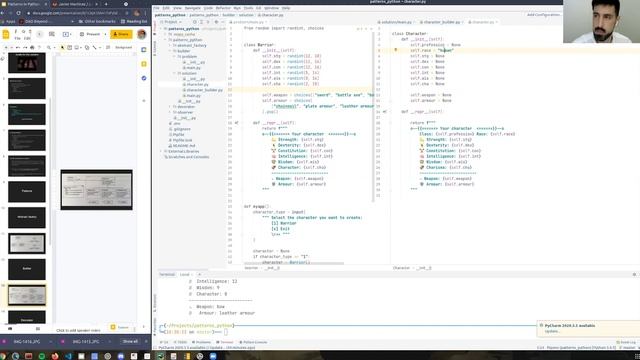Open the Present dropdown arrow
The image size is (640, 360).
point(105,34)
